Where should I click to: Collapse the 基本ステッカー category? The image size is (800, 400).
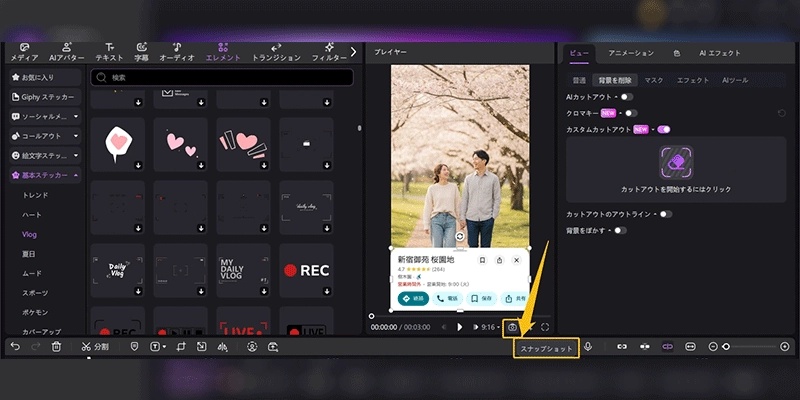45,175
